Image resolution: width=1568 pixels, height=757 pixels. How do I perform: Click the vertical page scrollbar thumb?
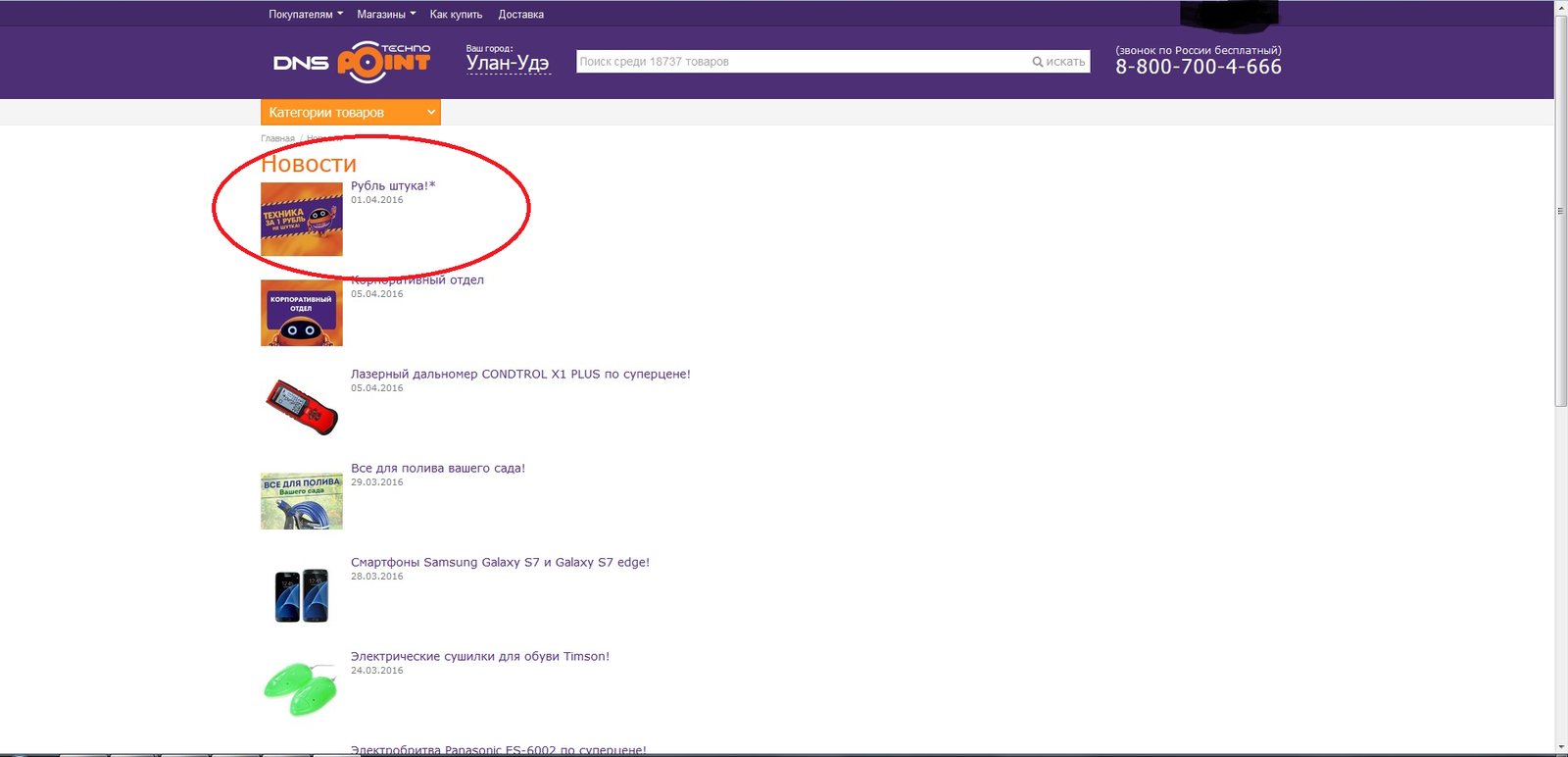1561,210
